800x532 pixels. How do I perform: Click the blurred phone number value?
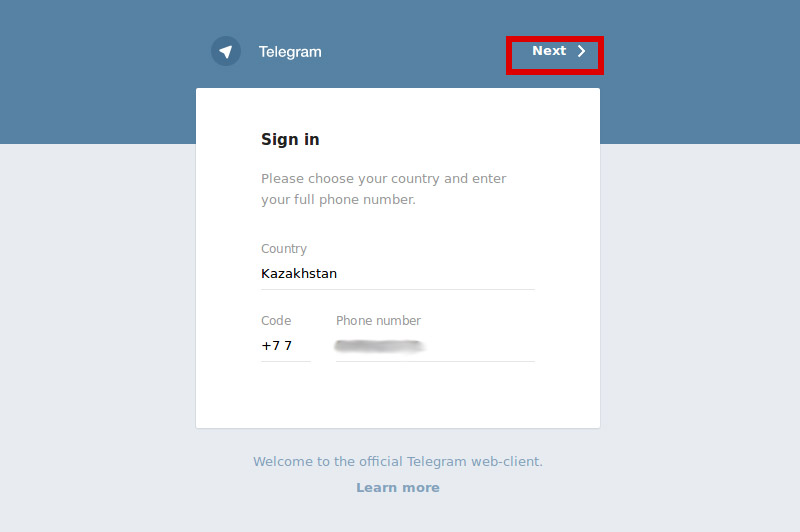[x=380, y=346]
